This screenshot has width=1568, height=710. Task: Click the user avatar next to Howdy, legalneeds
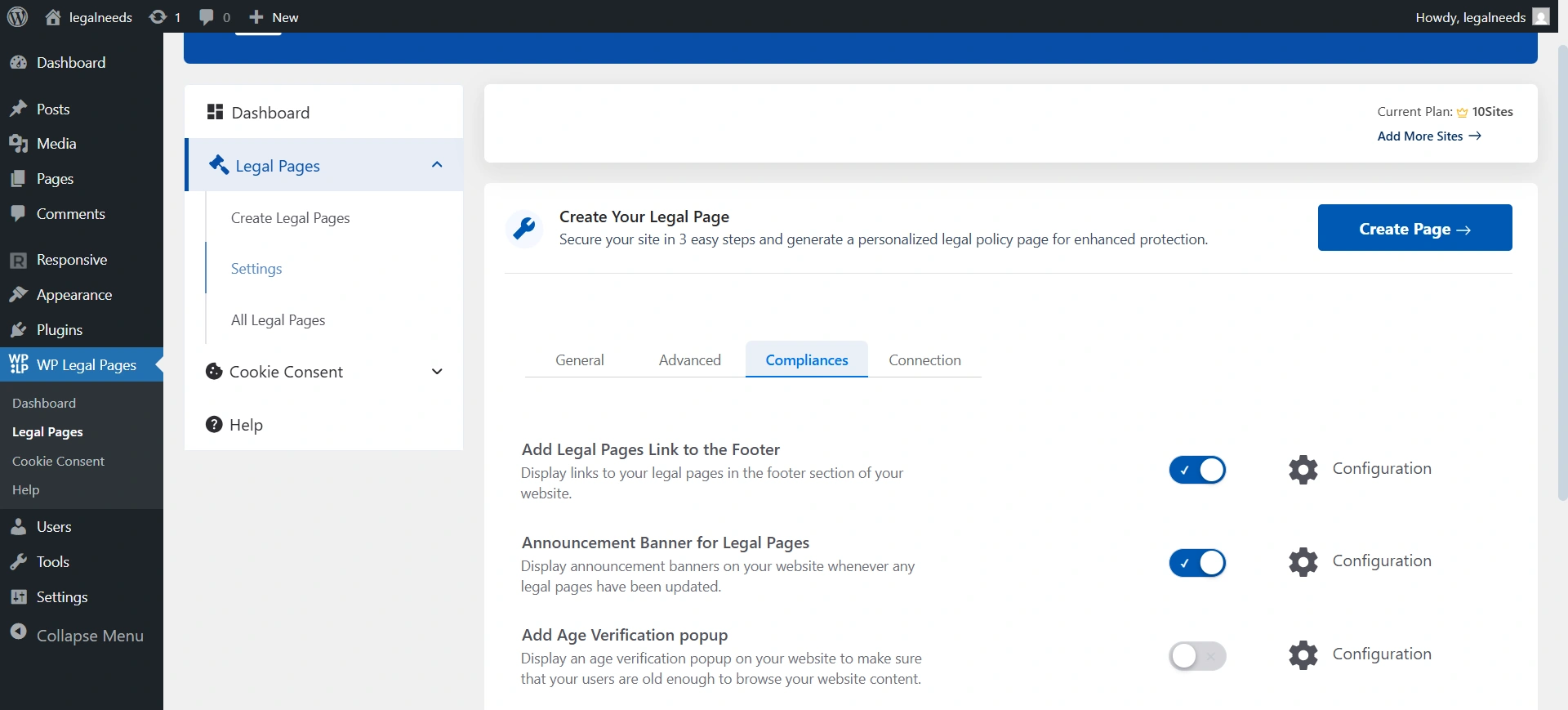pyautogui.click(x=1540, y=17)
